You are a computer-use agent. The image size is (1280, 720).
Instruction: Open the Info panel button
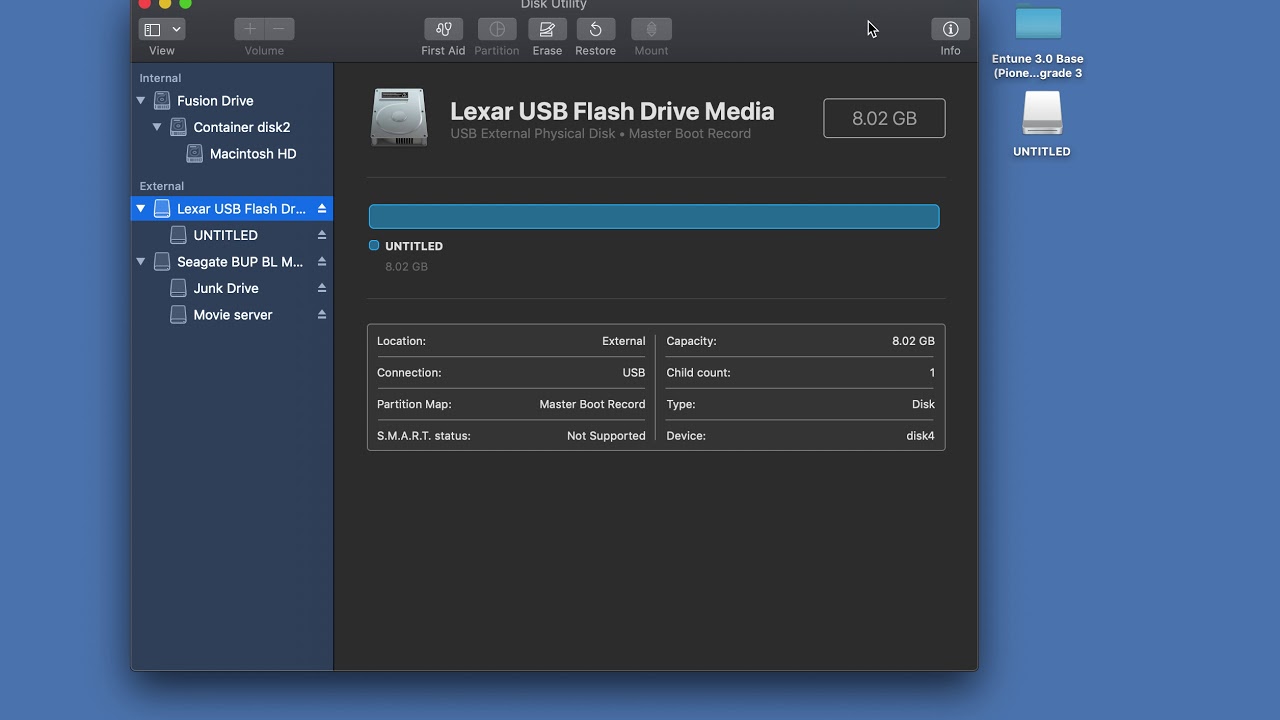point(950,29)
